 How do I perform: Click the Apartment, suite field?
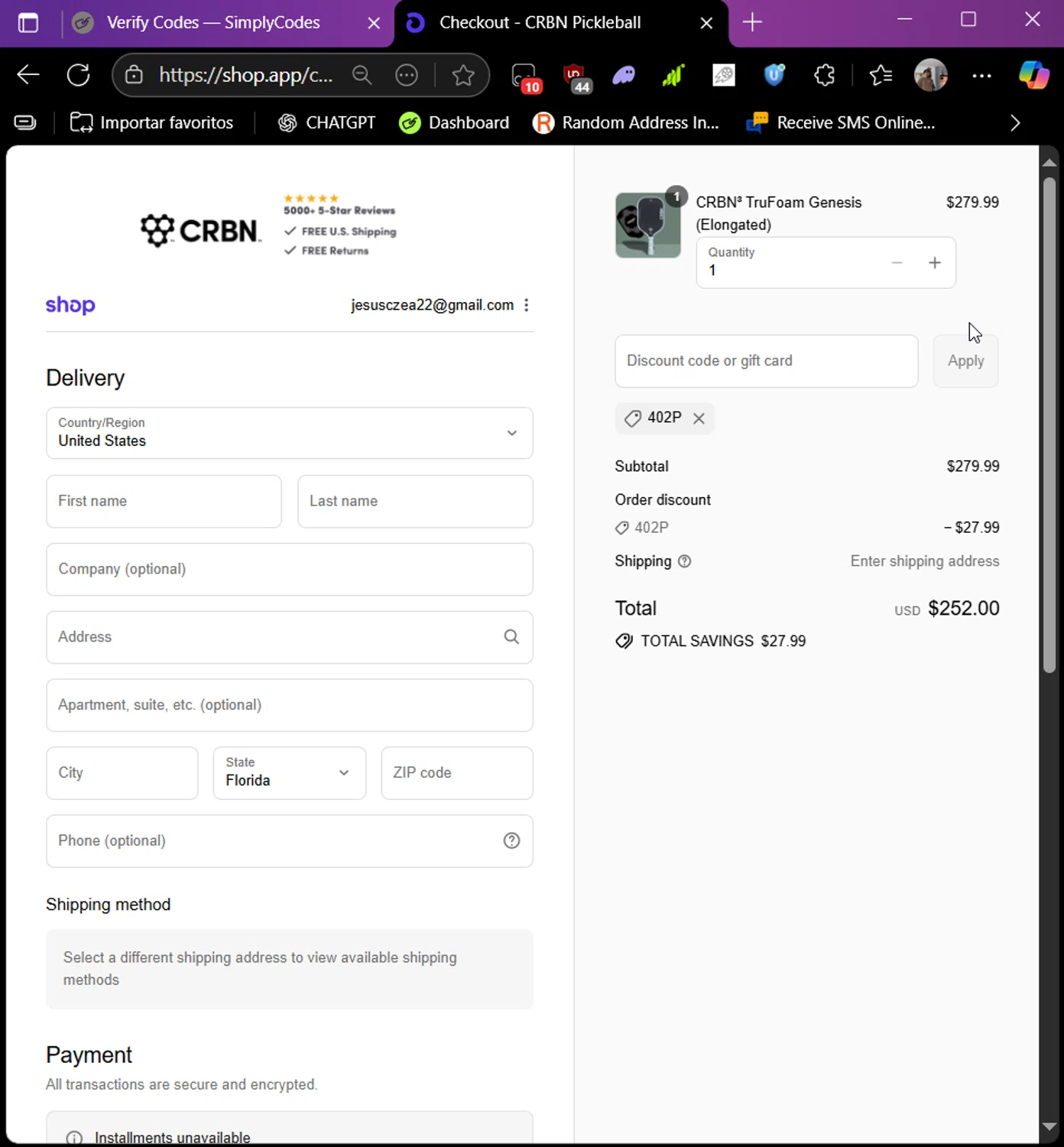coord(290,705)
